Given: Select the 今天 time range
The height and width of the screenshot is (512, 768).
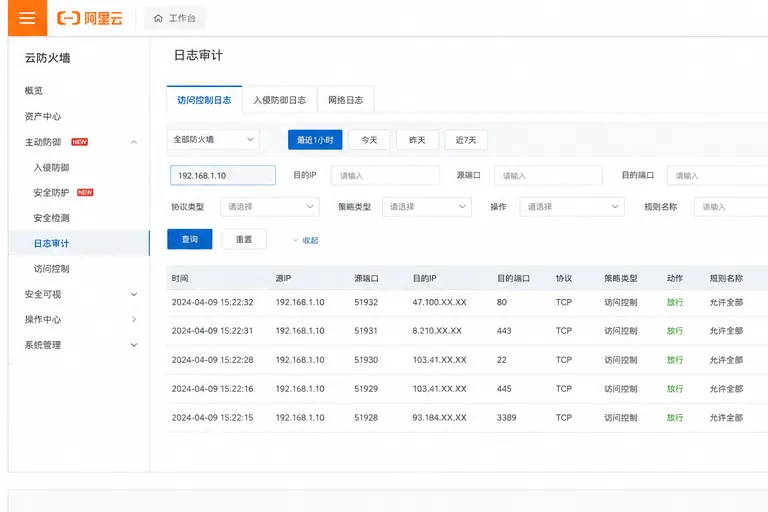Looking at the screenshot, I should 369,140.
